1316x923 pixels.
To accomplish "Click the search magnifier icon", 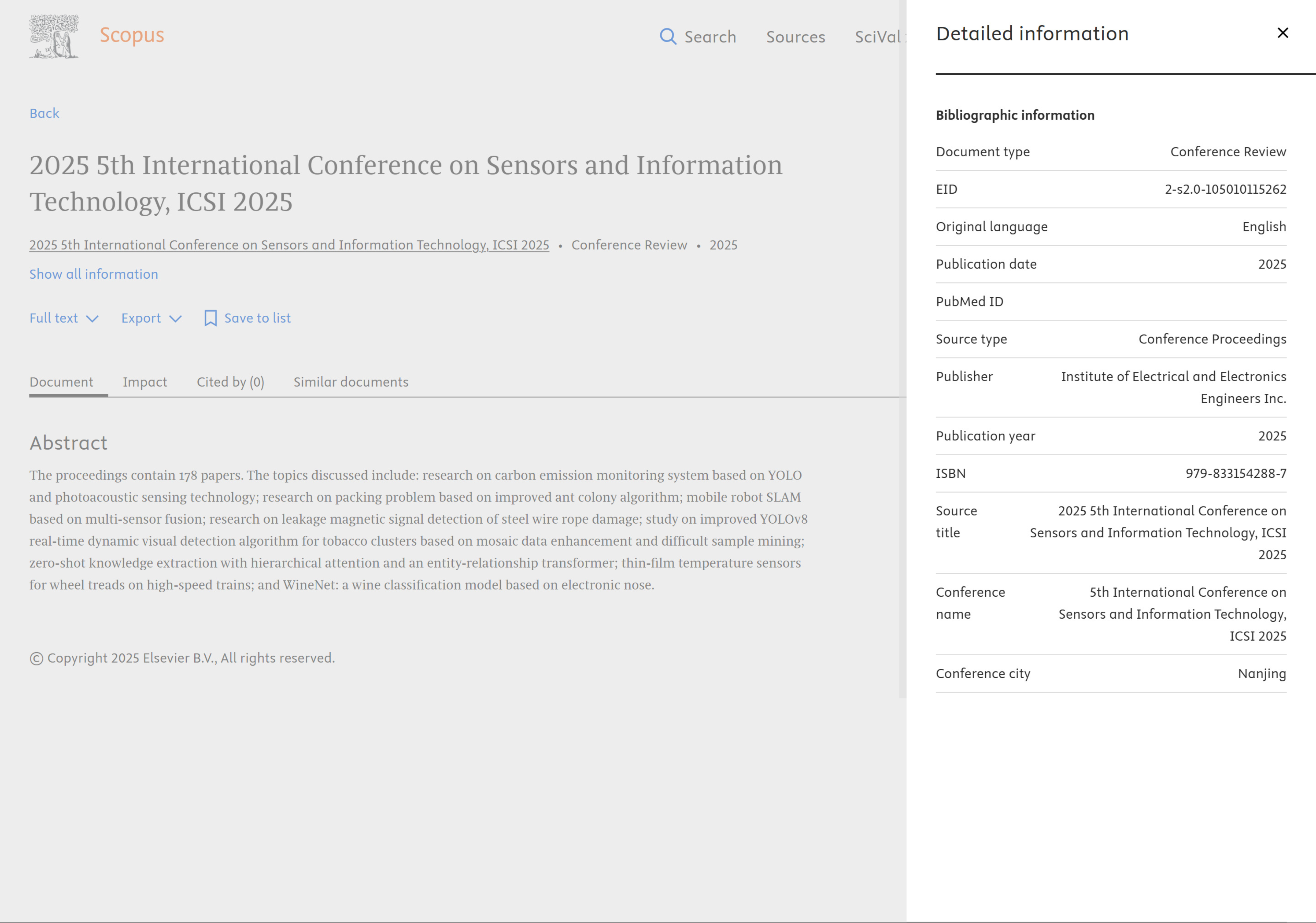I will point(668,36).
